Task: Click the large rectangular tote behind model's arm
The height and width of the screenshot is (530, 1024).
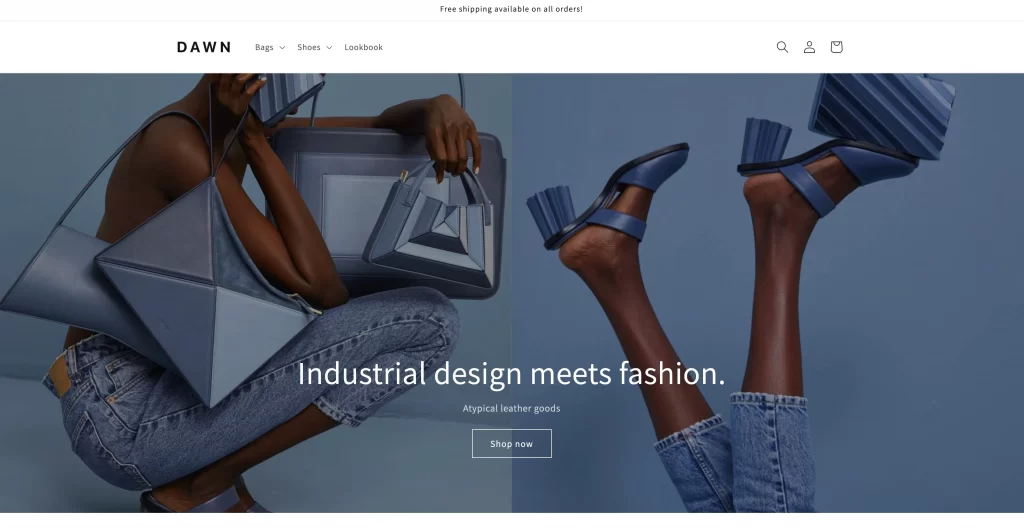Action: 385,209
